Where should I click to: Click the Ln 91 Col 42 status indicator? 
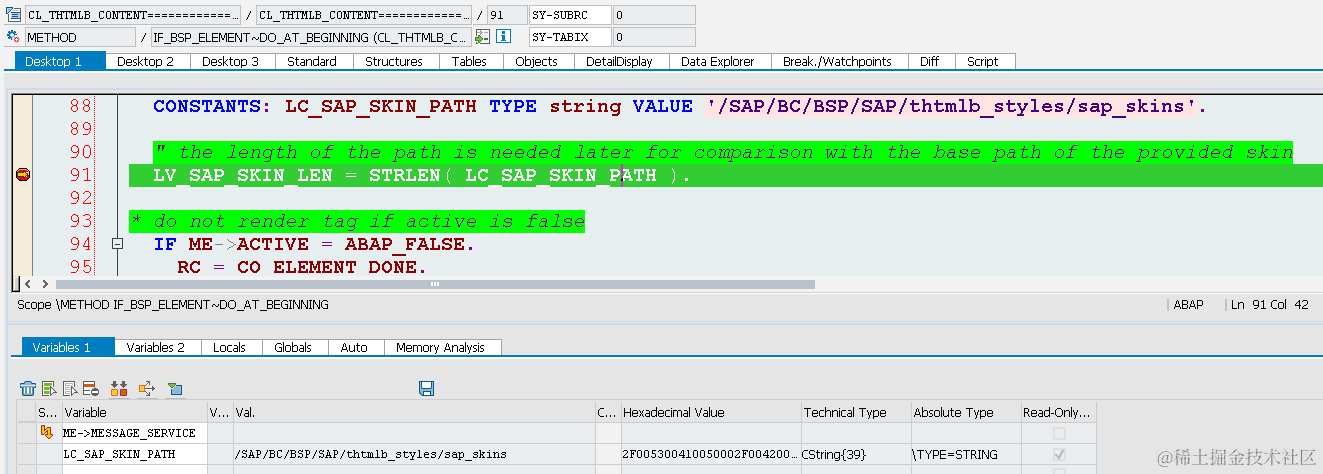click(x=1269, y=305)
